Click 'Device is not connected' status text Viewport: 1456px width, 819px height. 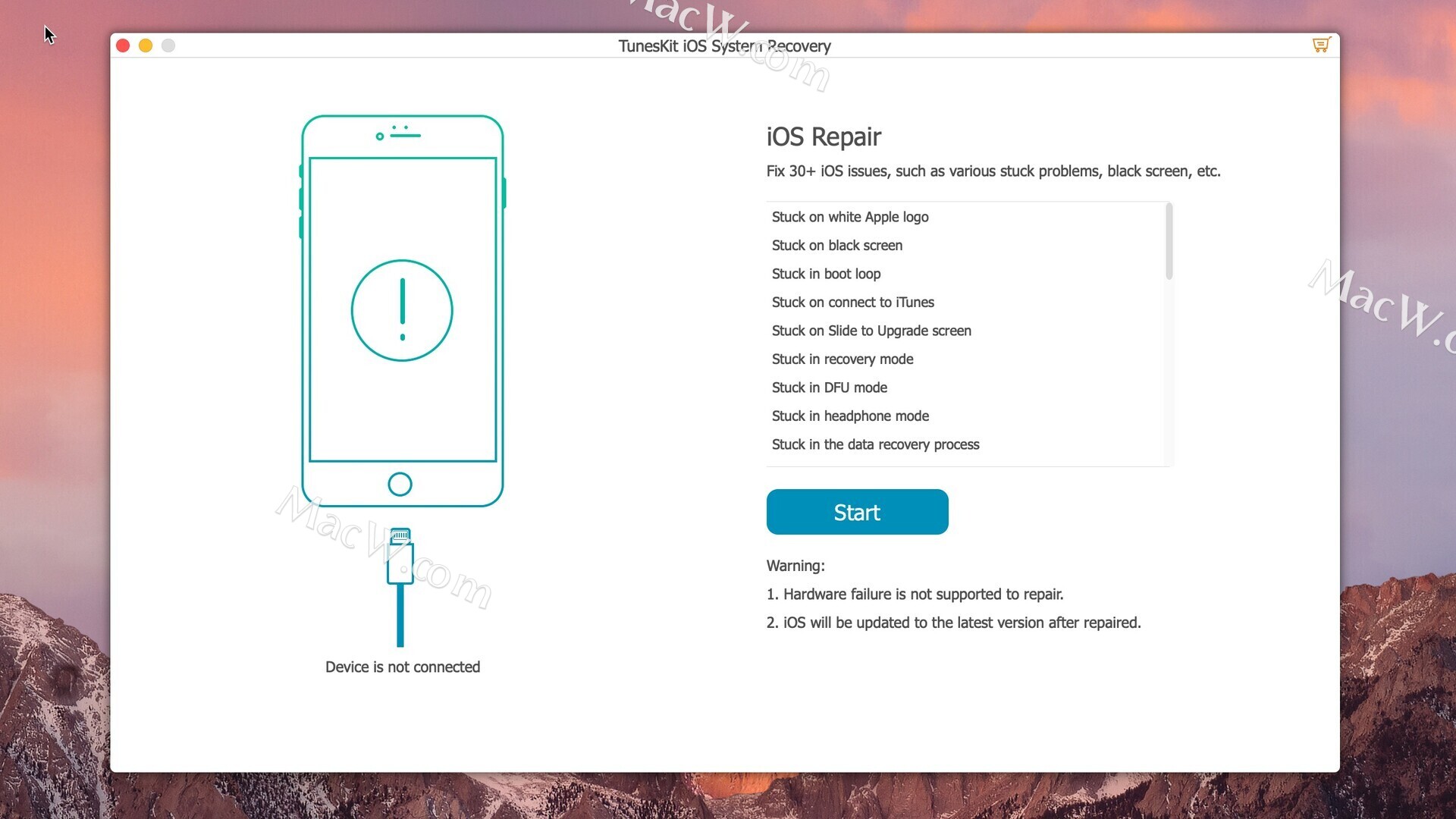(403, 667)
